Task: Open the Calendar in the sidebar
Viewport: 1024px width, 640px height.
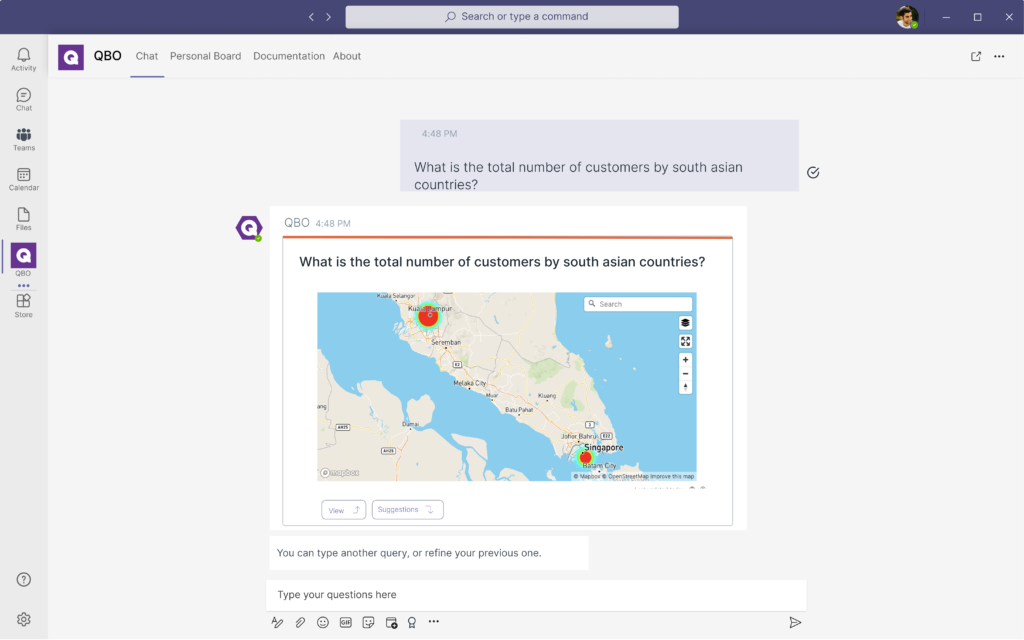Action: 24,179
